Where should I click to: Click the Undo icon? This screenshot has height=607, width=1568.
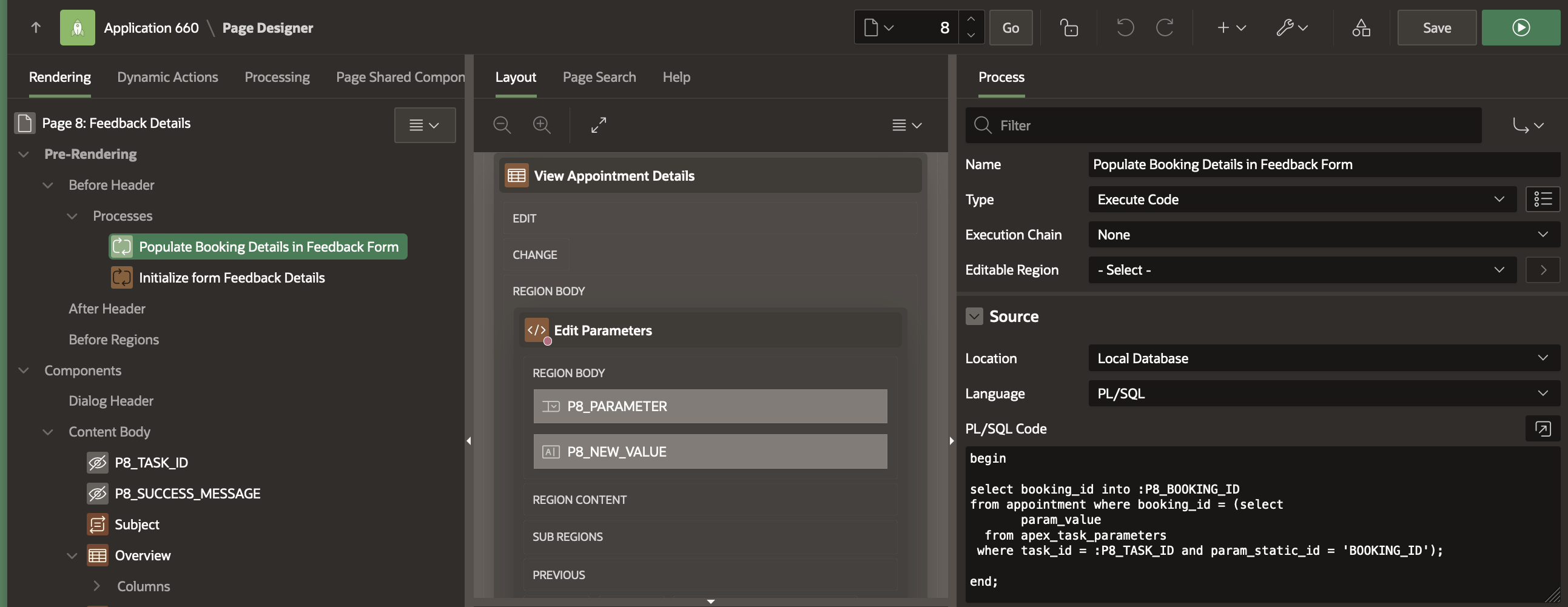click(1125, 27)
